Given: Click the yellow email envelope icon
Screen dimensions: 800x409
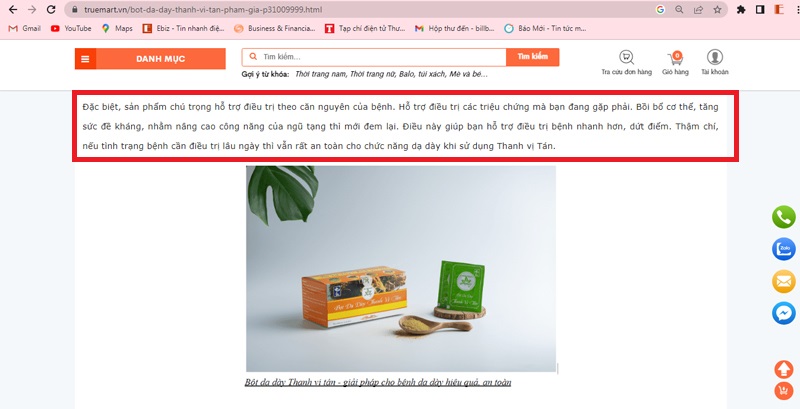Looking at the screenshot, I should tap(783, 281).
